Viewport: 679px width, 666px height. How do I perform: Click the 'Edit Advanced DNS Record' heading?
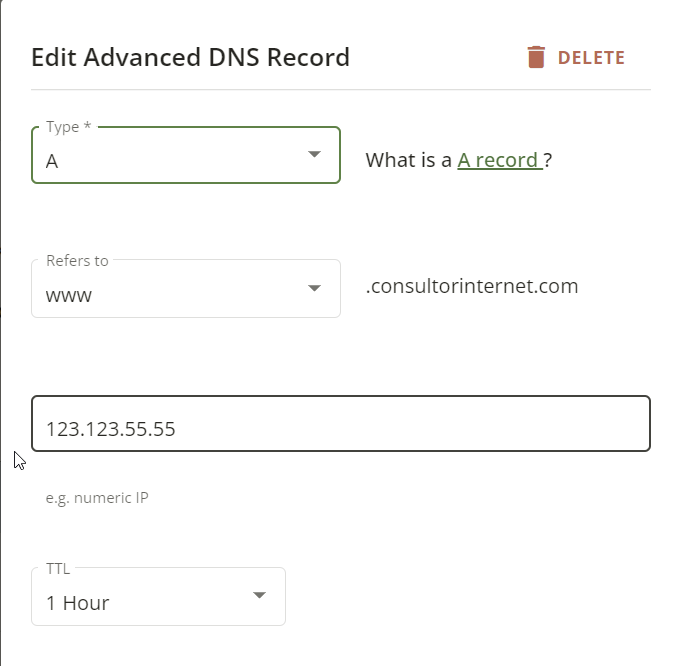[191, 57]
